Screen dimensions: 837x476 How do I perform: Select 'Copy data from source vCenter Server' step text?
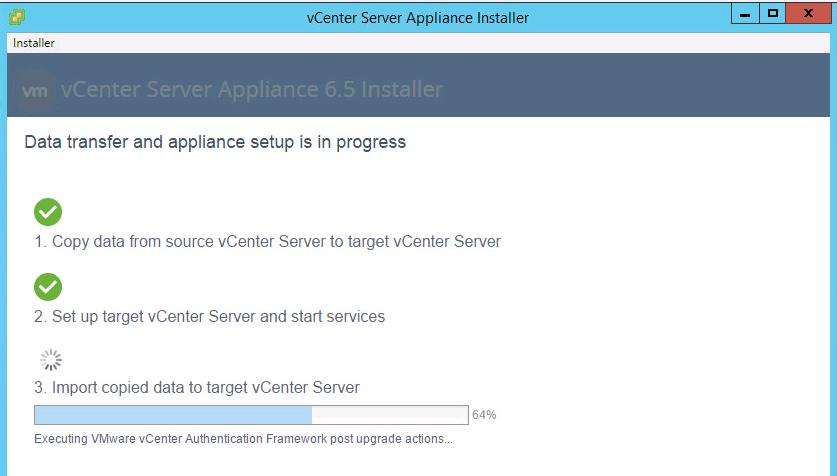[267, 241]
